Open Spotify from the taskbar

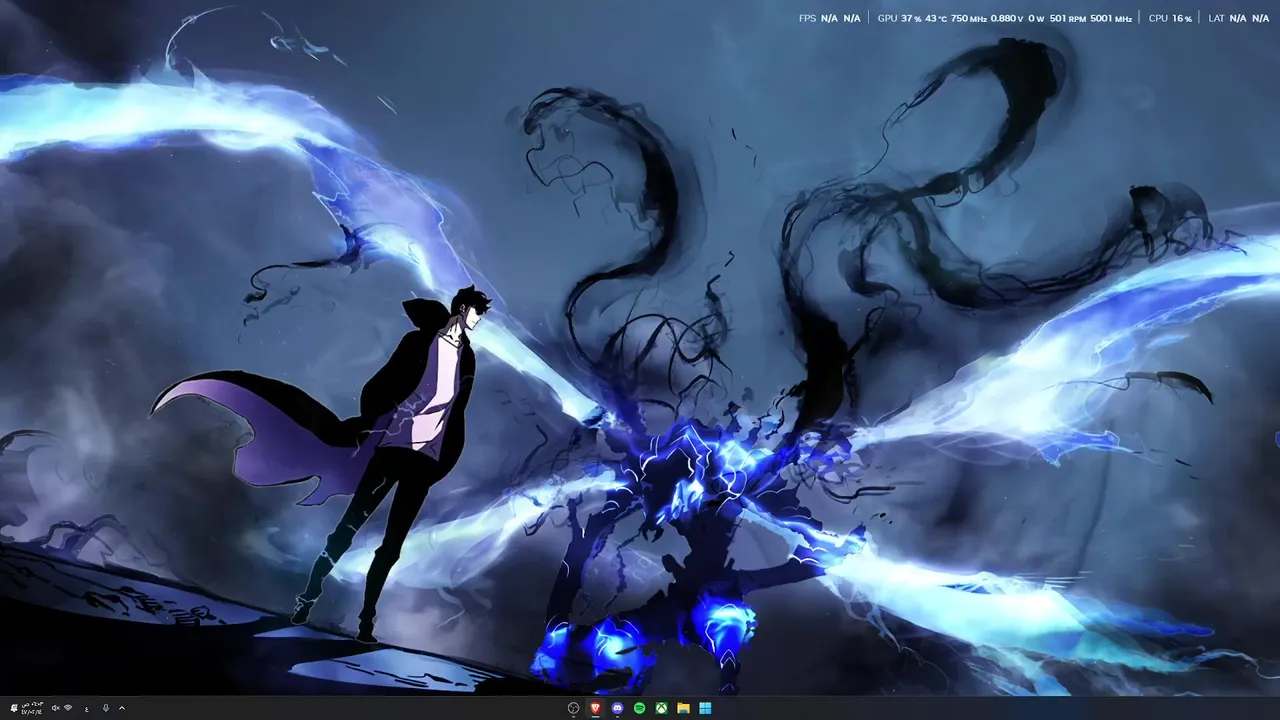pyautogui.click(x=639, y=708)
